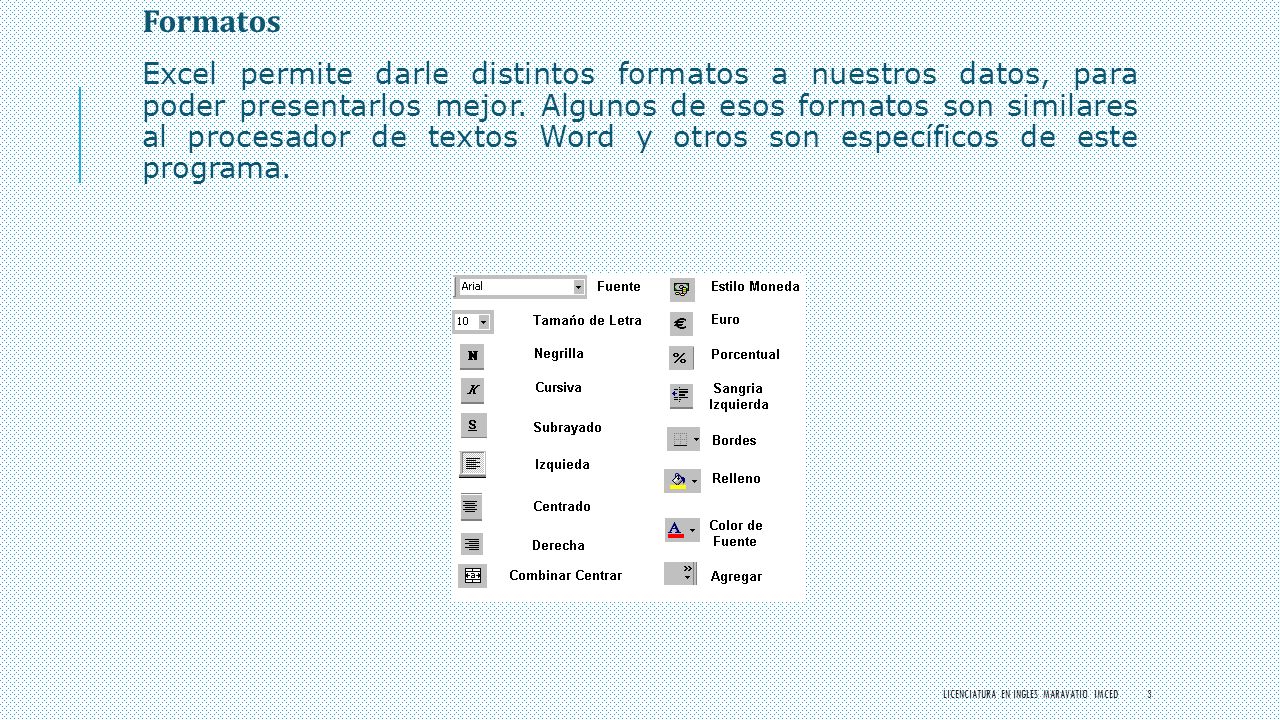Click slide number 3 in footer
Image resolution: width=1280 pixels, height=720 pixels.
point(1149,694)
